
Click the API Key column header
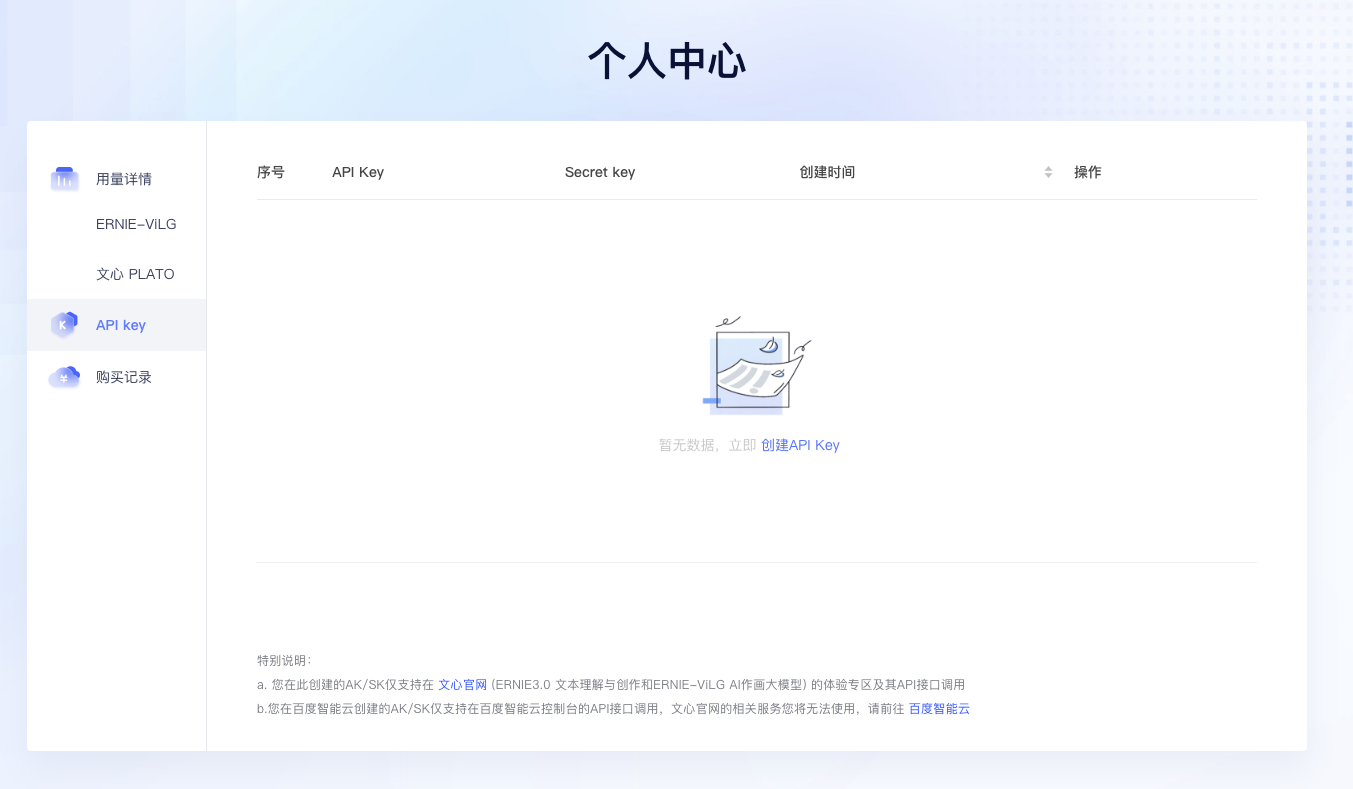(x=358, y=172)
